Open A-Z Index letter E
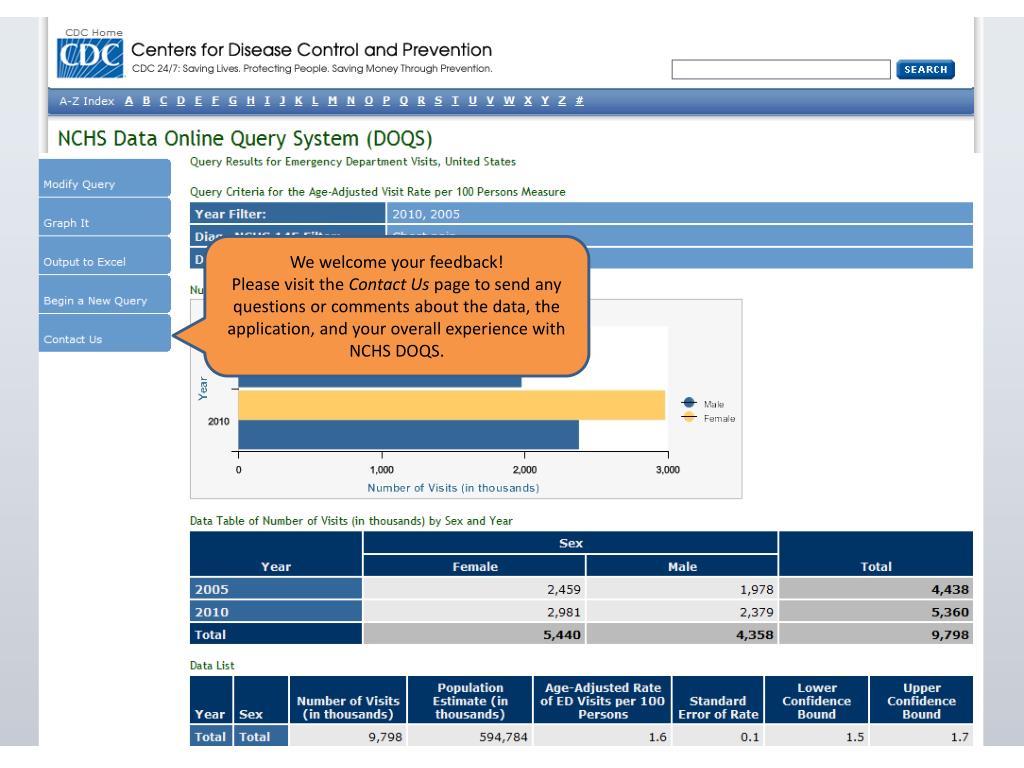The width and height of the screenshot is (1024, 768). (x=198, y=101)
